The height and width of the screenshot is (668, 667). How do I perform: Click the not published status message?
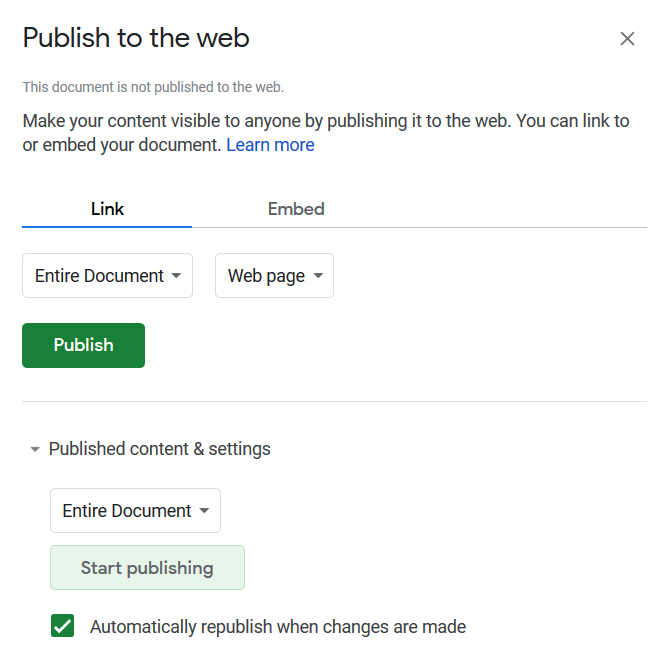pos(153,87)
